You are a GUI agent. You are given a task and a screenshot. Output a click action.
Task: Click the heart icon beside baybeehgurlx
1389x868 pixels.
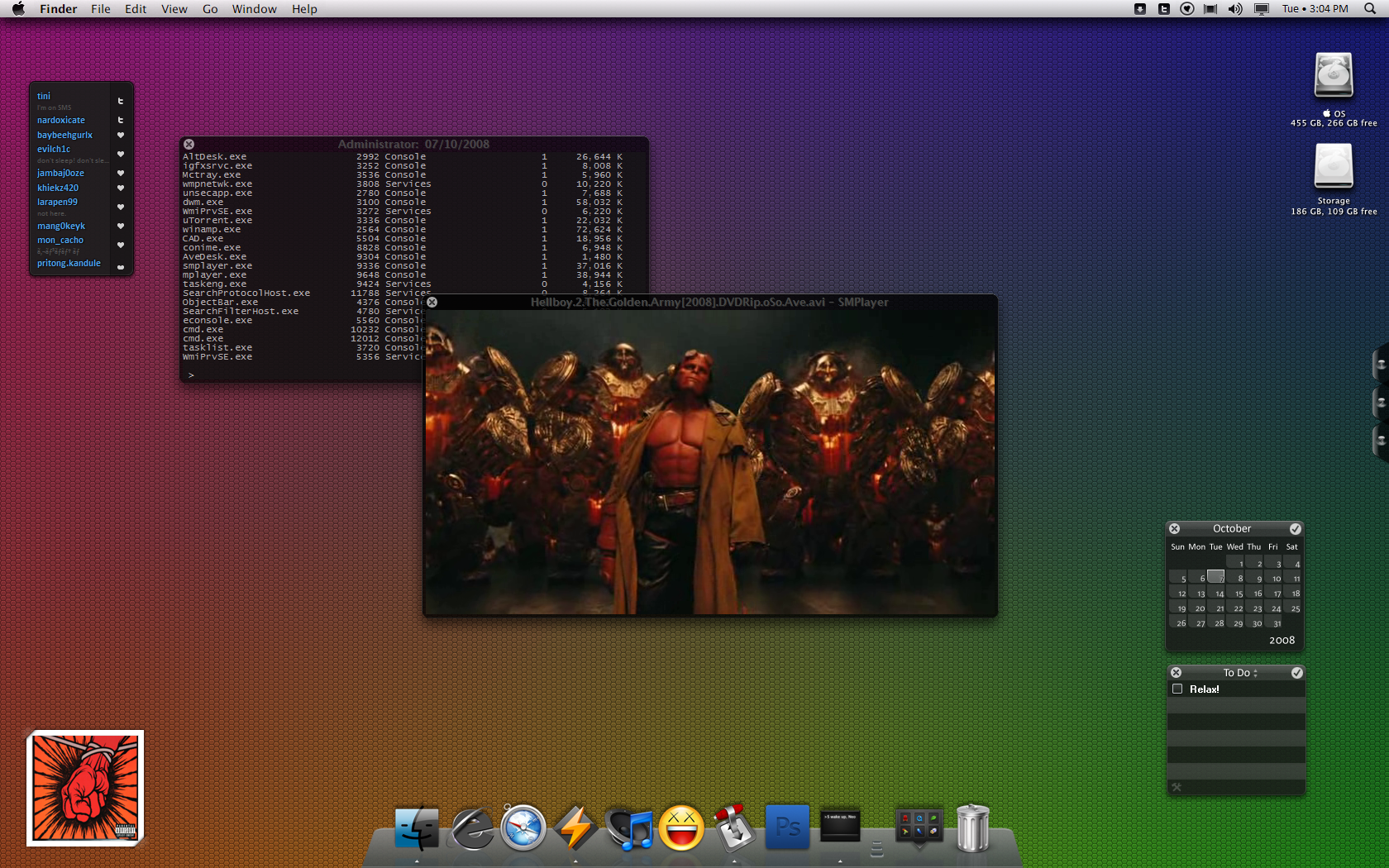(x=121, y=135)
